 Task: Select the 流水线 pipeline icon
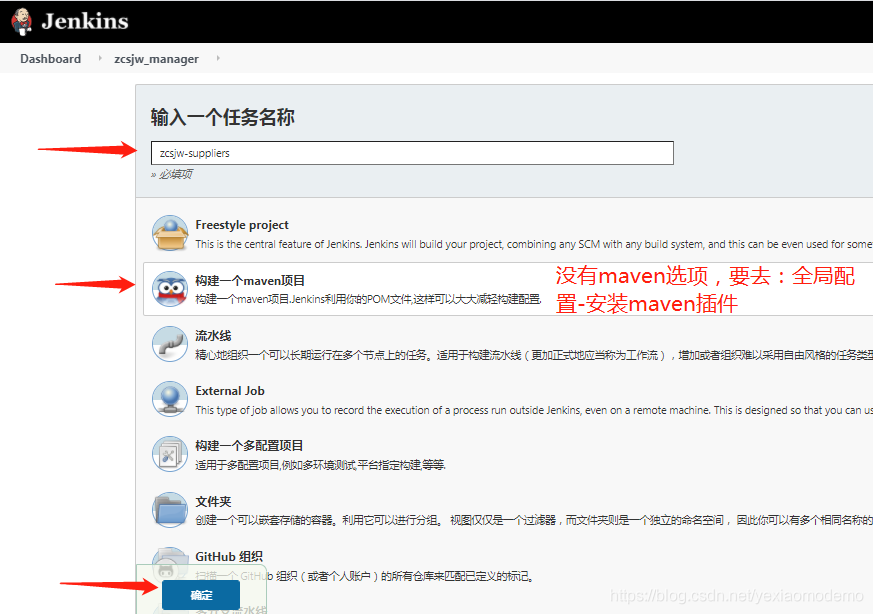coord(170,344)
